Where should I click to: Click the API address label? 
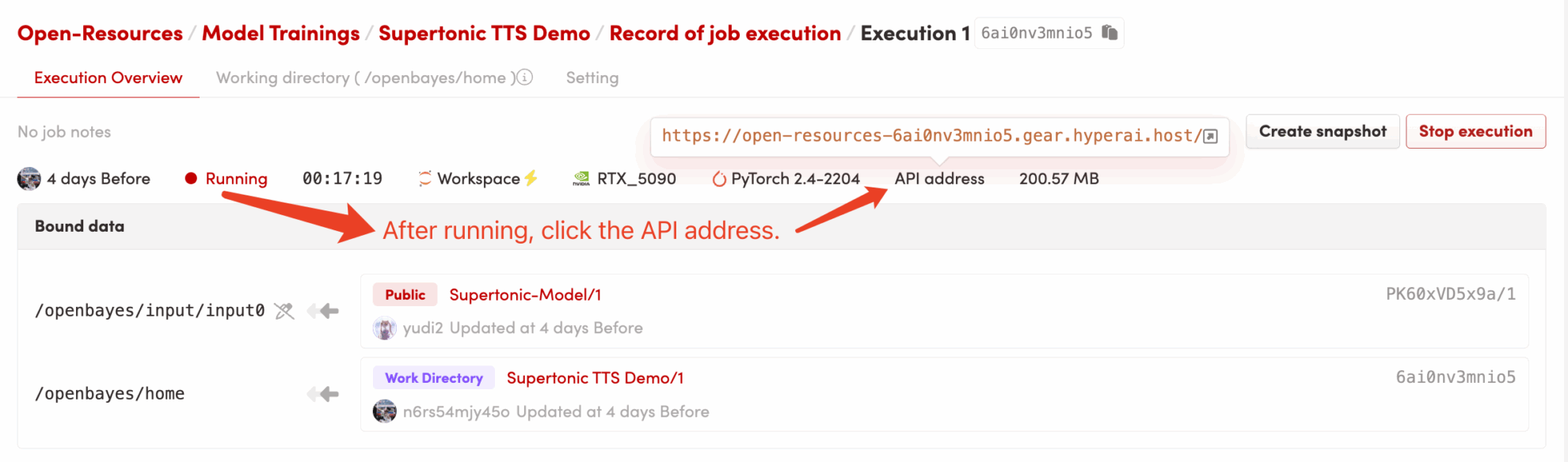tap(939, 179)
